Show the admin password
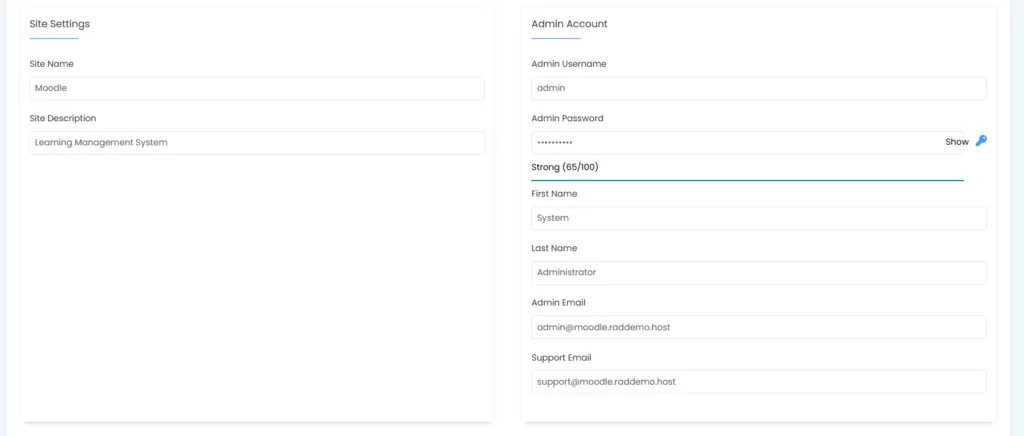This screenshot has width=1024, height=436. click(x=956, y=142)
